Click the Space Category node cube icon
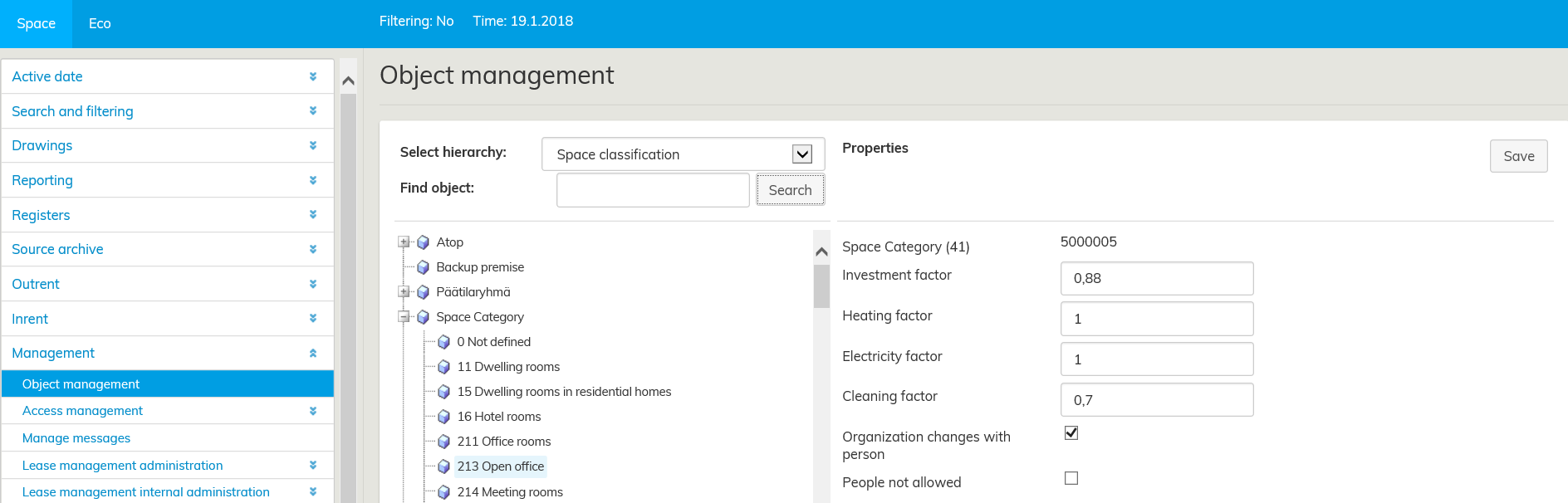Image resolution: width=1568 pixels, height=503 pixels. coord(423,317)
